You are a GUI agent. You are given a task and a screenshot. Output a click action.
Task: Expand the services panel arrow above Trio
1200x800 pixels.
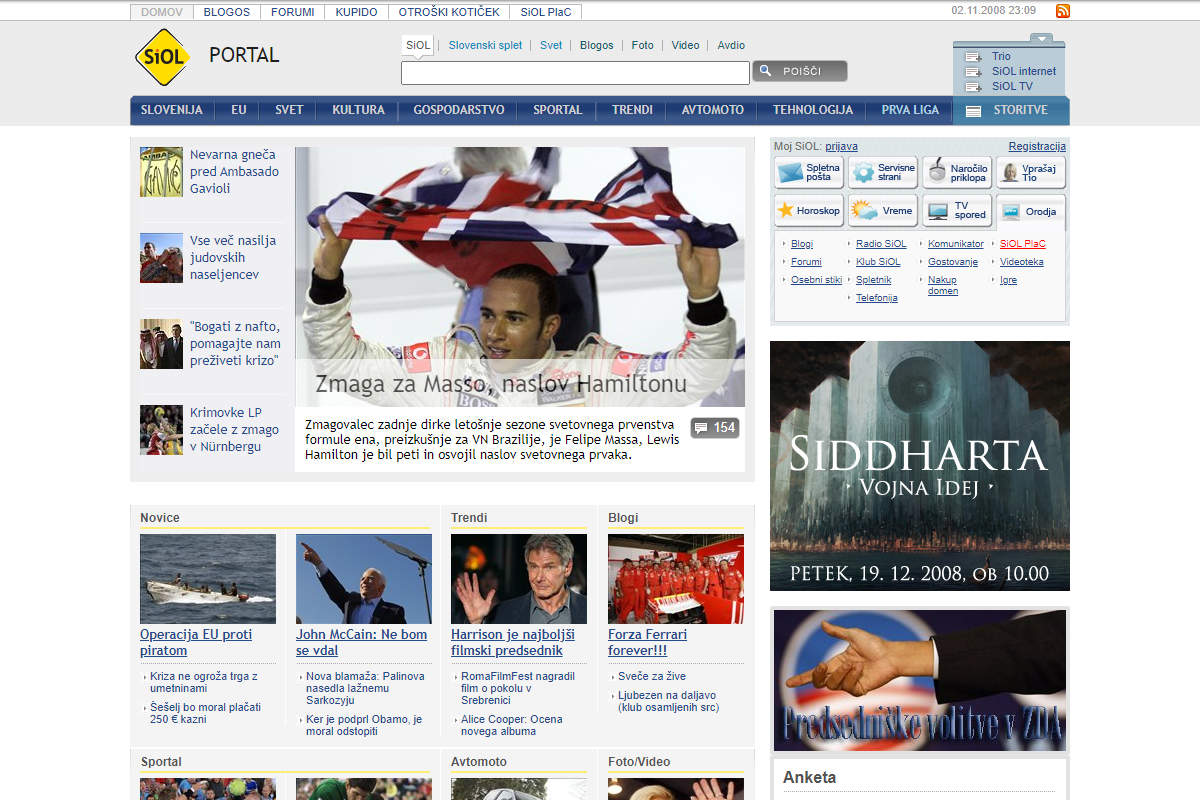(x=1042, y=39)
